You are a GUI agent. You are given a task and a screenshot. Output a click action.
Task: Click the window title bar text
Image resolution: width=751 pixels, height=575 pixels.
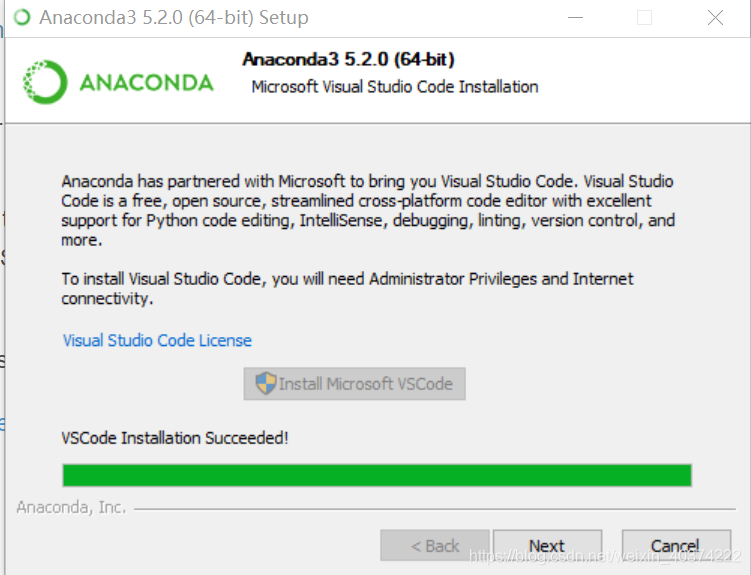tap(174, 18)
